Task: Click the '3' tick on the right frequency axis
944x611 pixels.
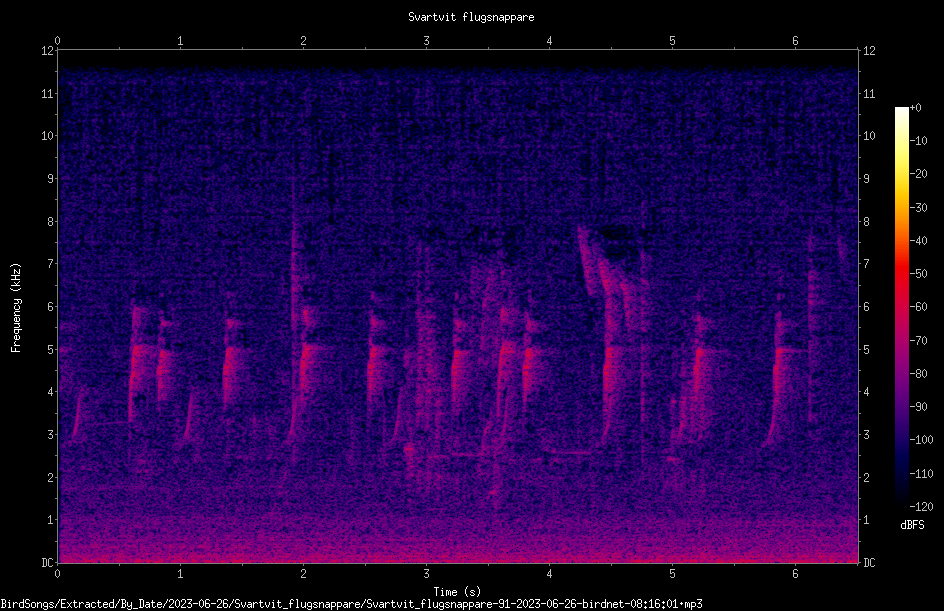Action: tap(866, 435)
